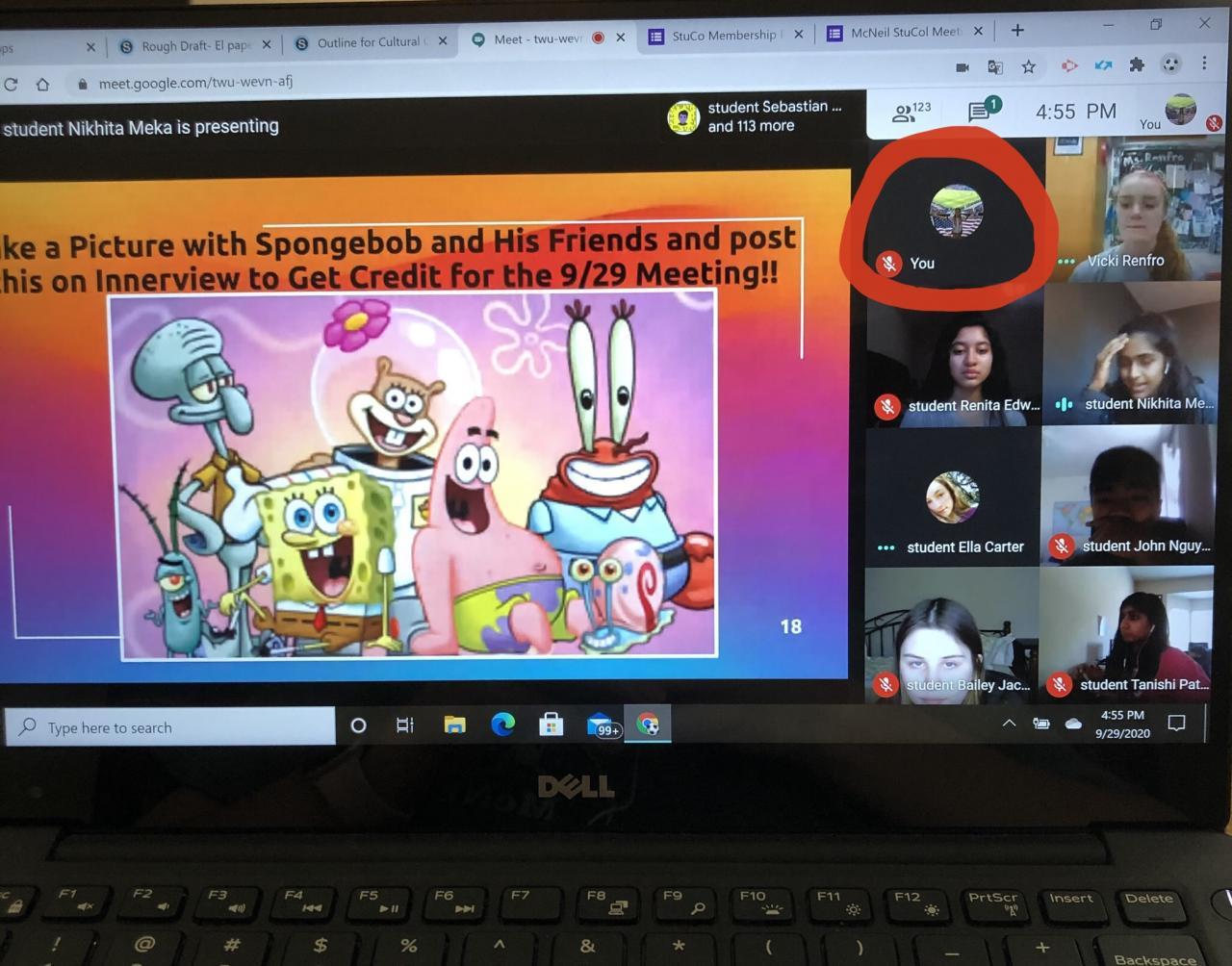Open the blue arrows extension icon
The height and width of the screenshot is (966, 1232).
(x=1103, y=65)
